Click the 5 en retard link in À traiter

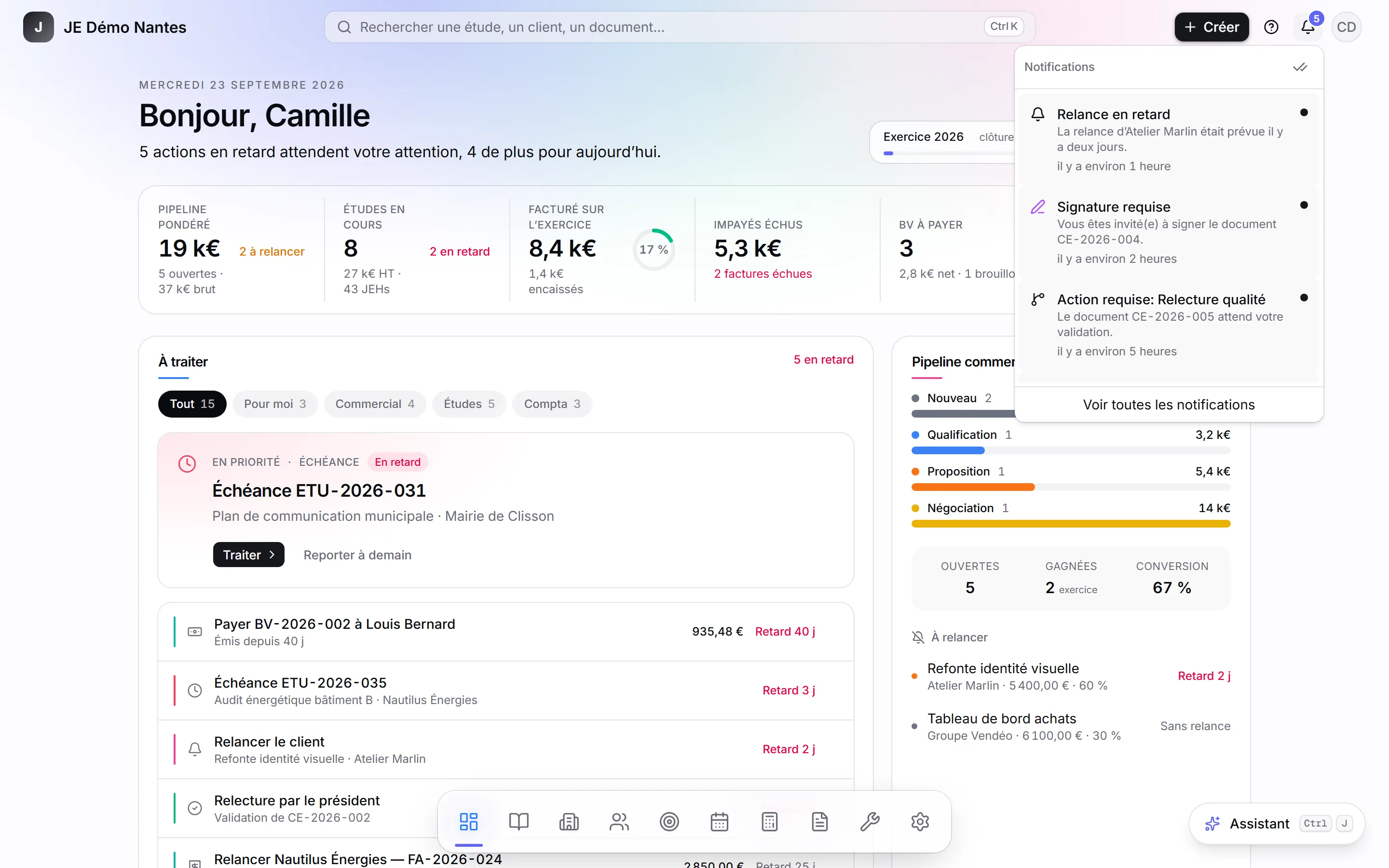[824, 360]
